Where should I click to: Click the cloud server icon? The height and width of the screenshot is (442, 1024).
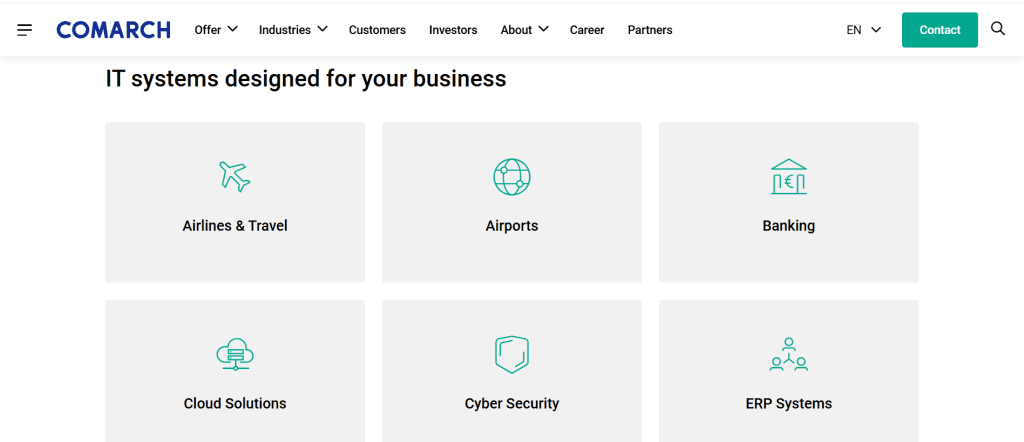[235, 354]
